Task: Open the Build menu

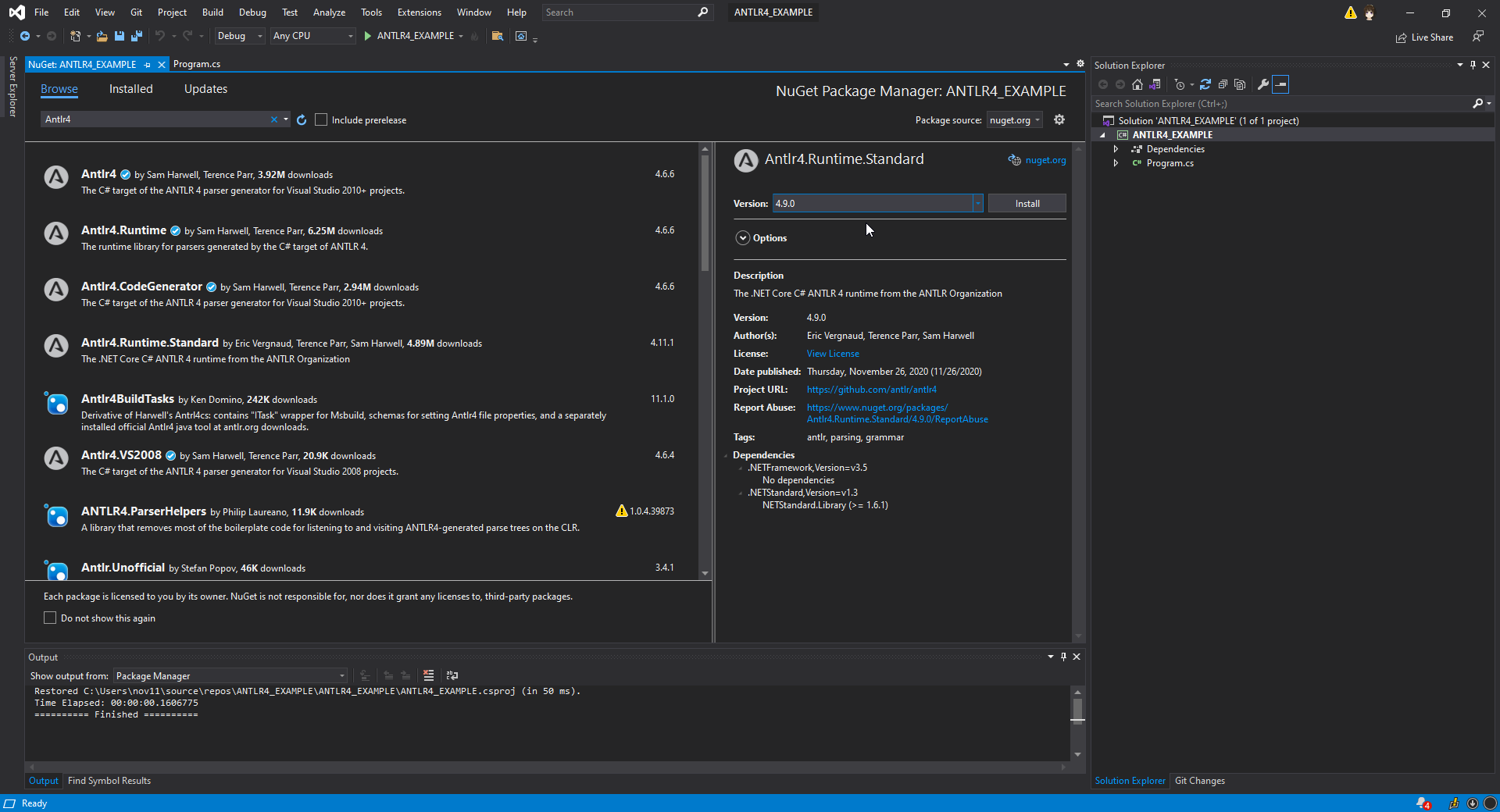Action: [212, 12]
